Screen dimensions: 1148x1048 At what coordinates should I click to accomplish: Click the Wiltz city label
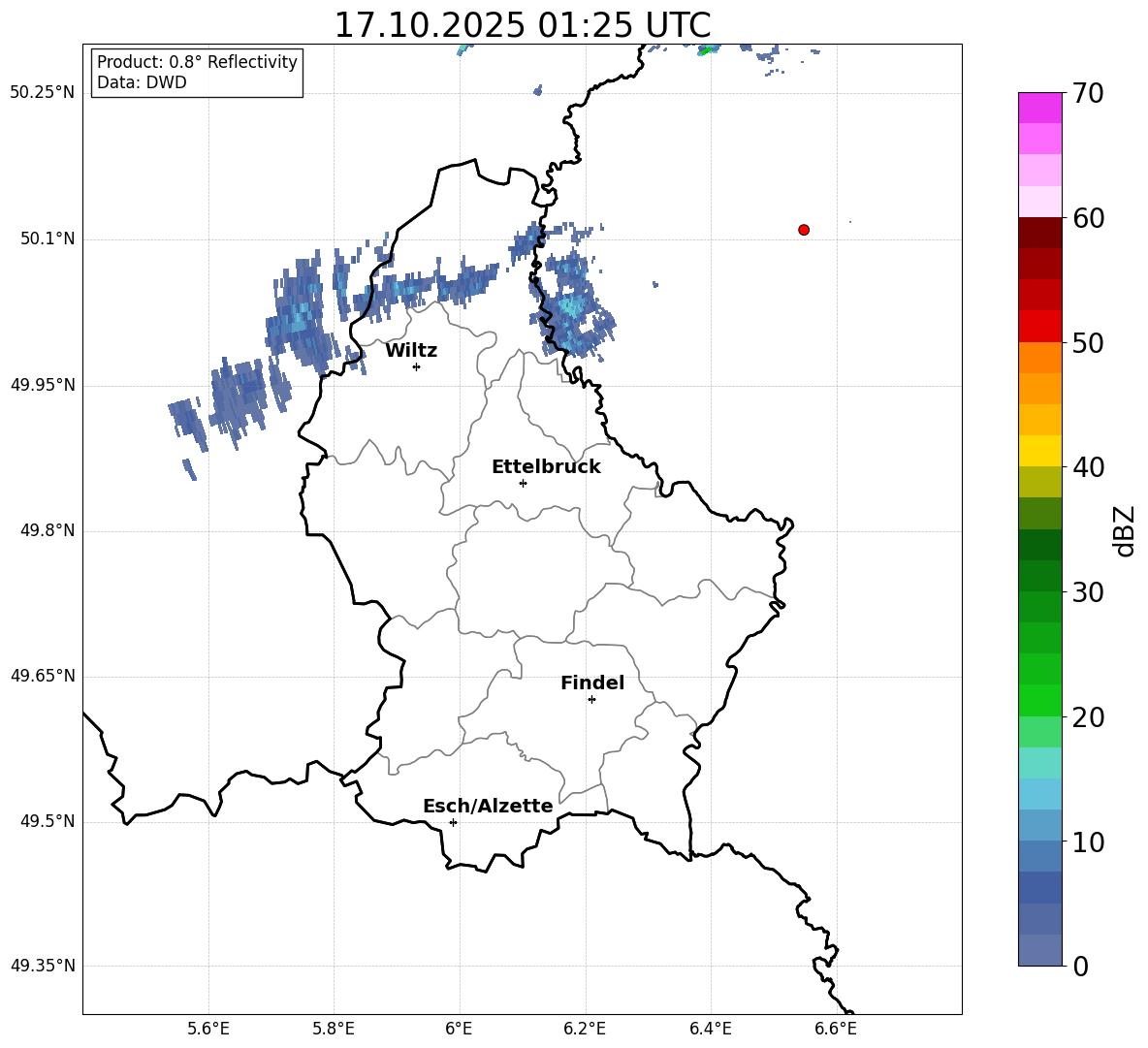tap(411, 351)
